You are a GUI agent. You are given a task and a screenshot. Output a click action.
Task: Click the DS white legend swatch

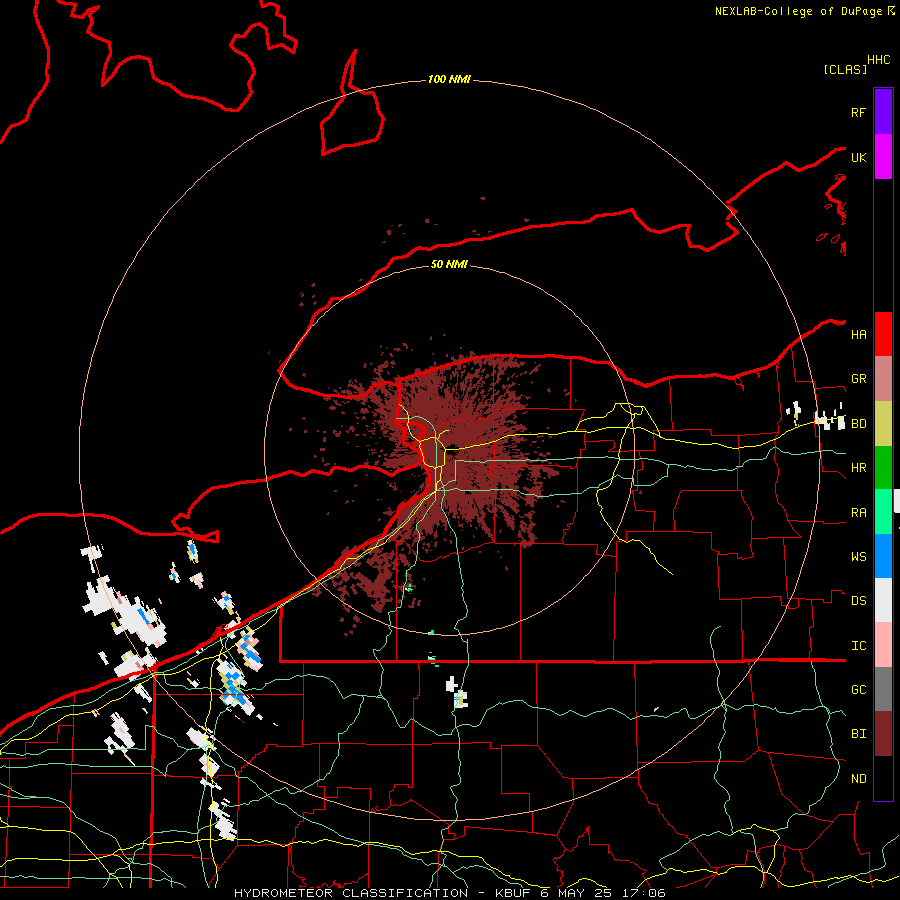(883, 600)
